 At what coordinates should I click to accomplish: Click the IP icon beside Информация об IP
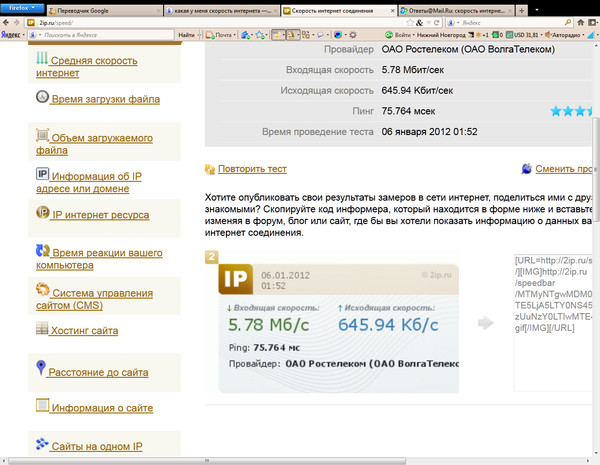click(42, 174)
